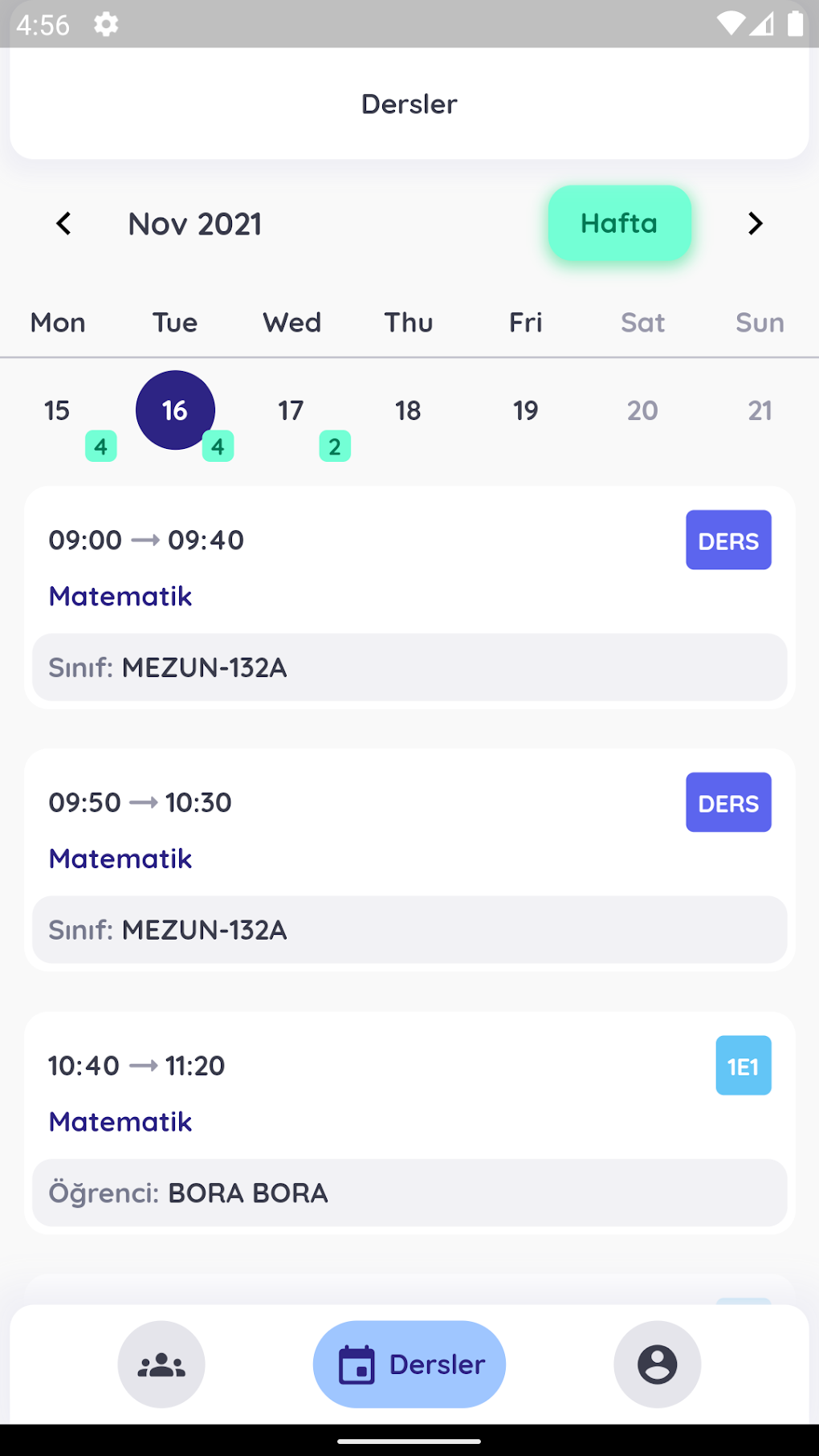Select the highlighted day 16
The height and width of the screenshot is (1456, 819).
[175, 410]
